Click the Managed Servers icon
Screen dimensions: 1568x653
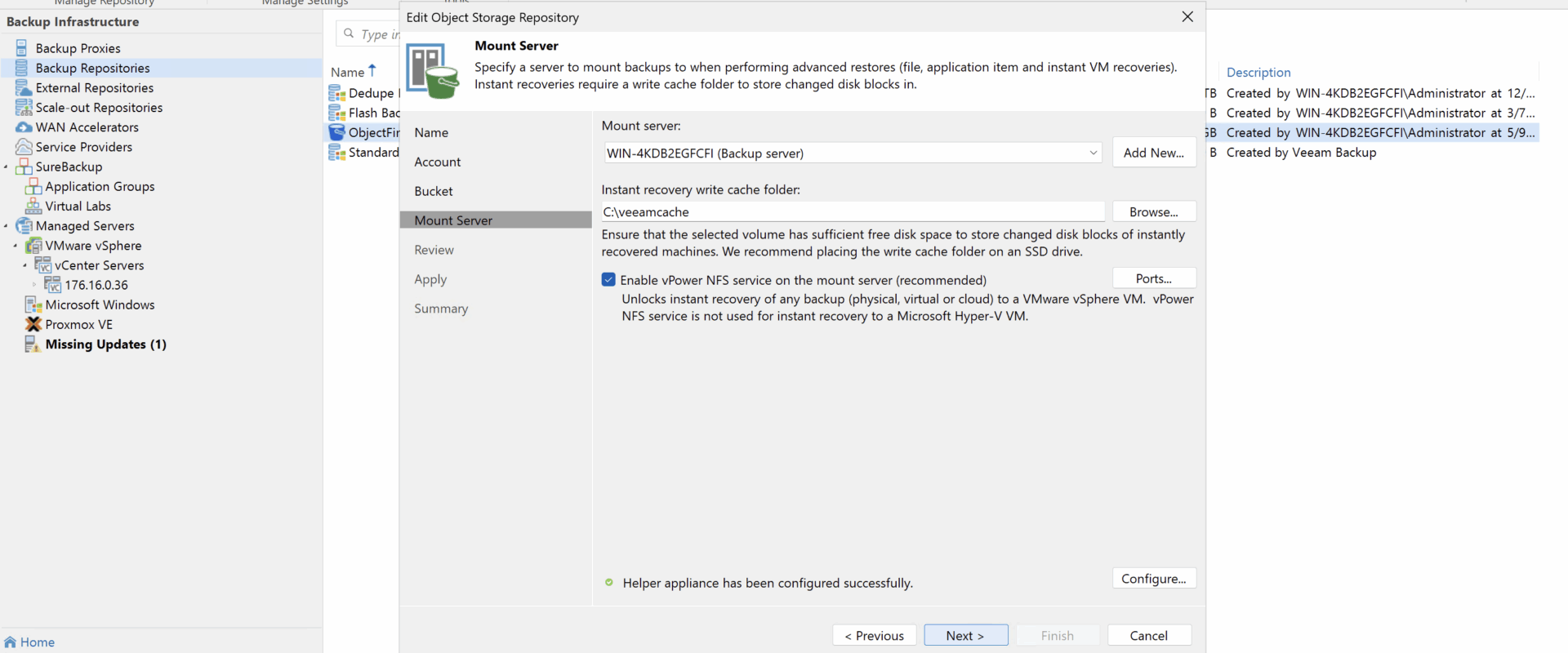pos(24,225)
